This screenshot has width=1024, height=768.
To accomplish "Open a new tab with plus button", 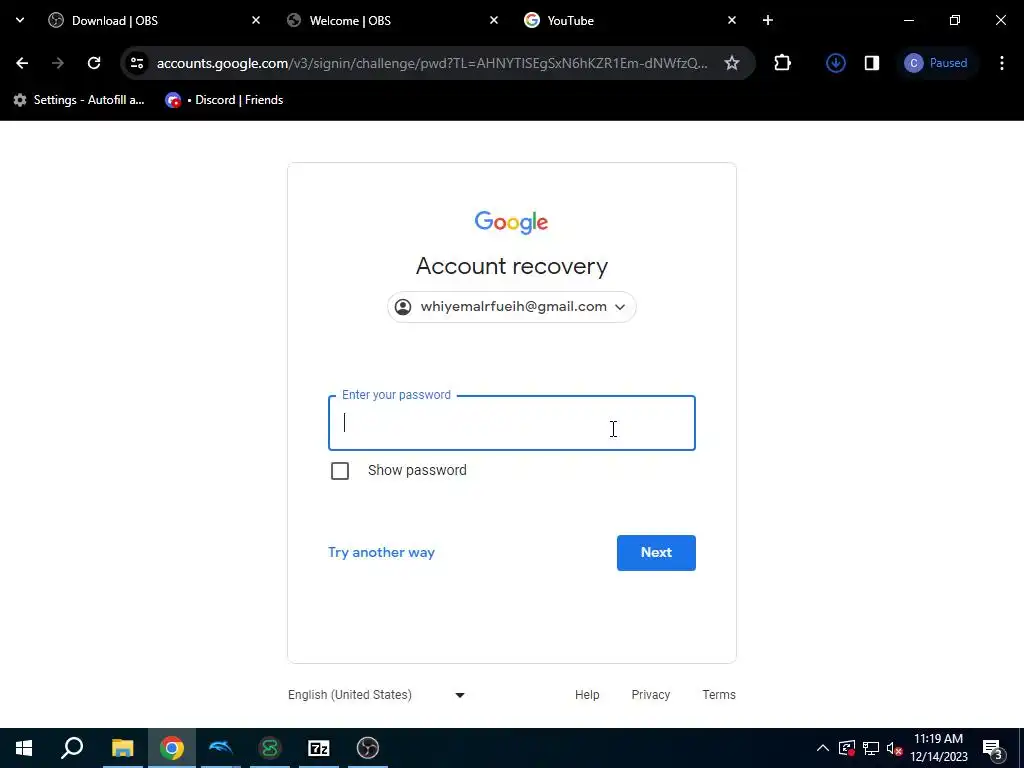I will [x=768, y=20].
